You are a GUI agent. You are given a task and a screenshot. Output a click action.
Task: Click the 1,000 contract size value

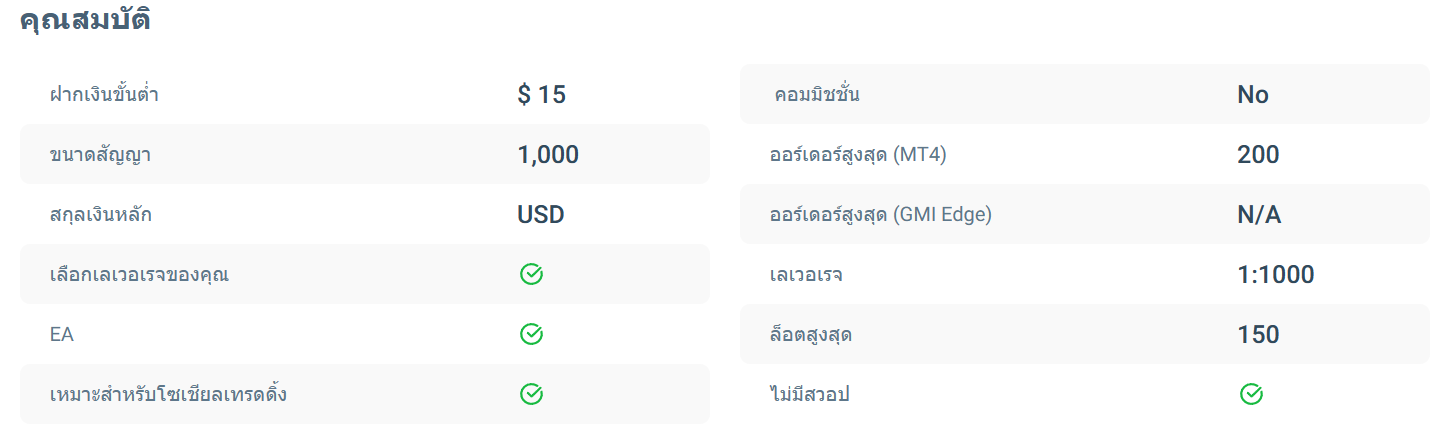pos(548,155)
